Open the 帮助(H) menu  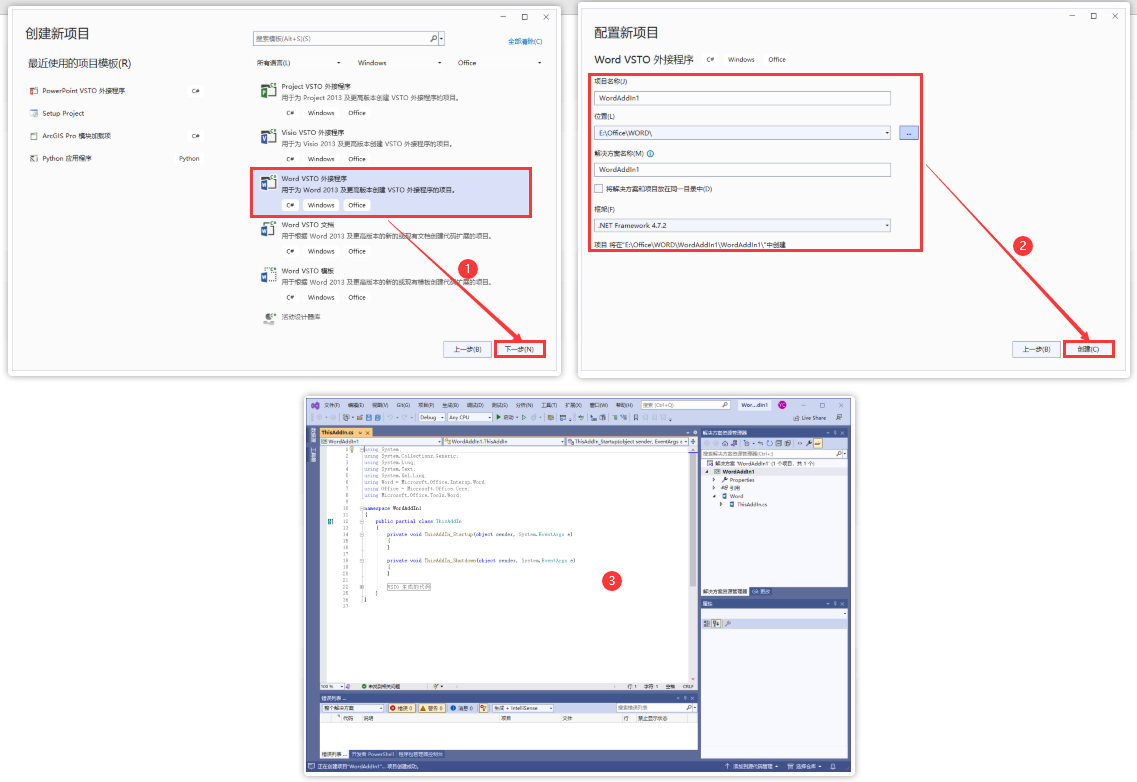624,406
